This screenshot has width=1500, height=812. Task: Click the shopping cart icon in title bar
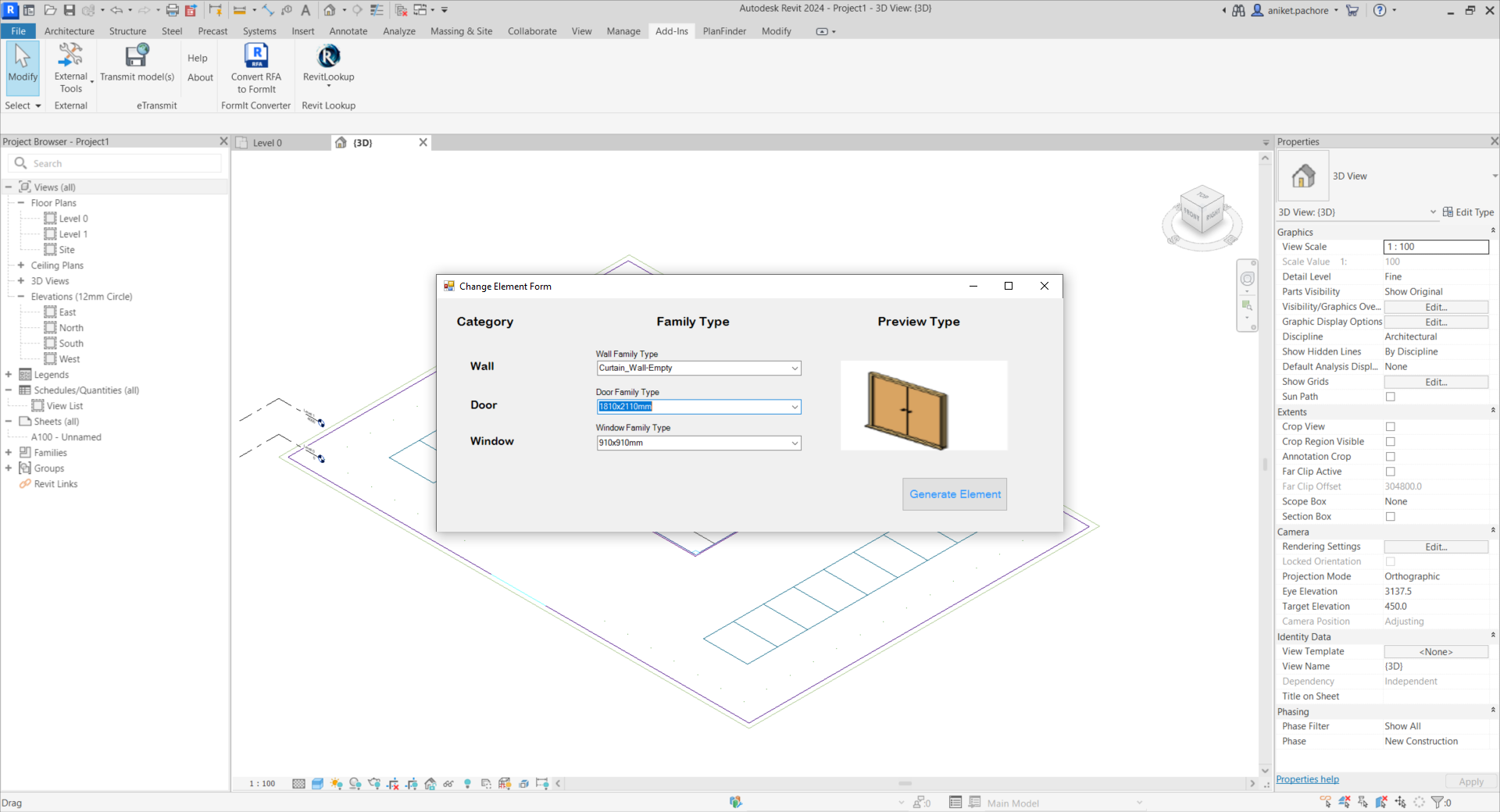click(x=1352, y=10)
